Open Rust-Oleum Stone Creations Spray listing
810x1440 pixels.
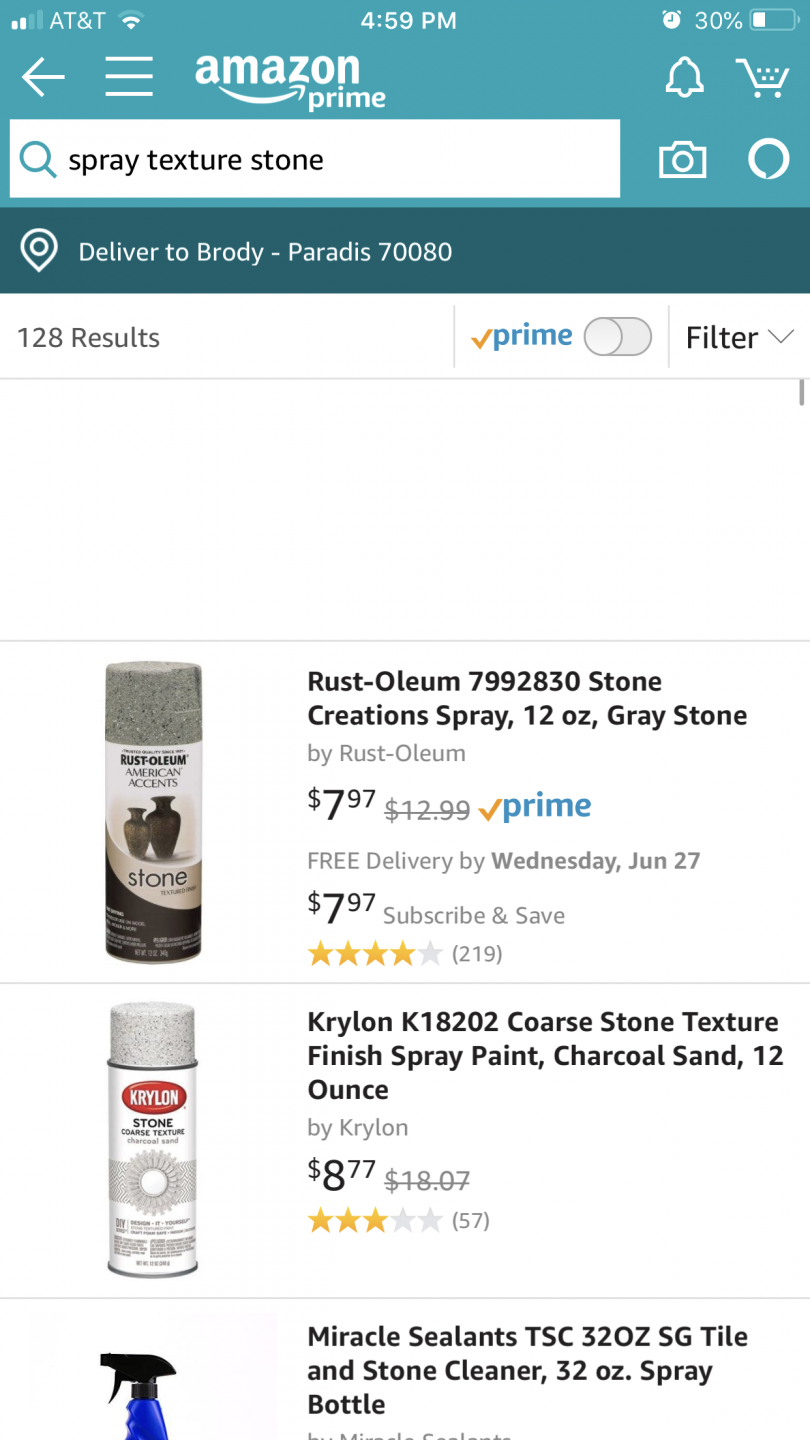(527, 698)
